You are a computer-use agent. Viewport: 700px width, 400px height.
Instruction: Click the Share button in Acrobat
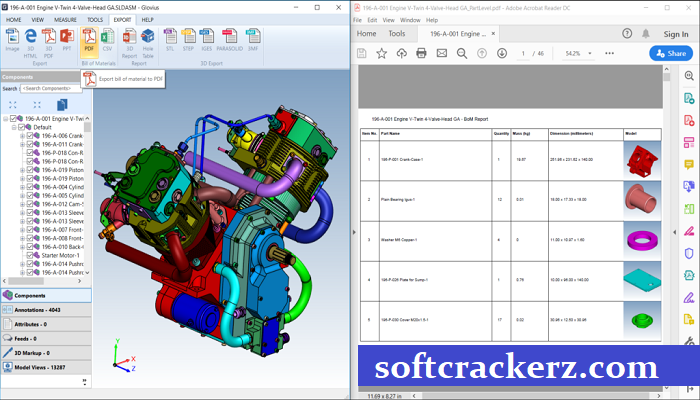tap(671, 53)
